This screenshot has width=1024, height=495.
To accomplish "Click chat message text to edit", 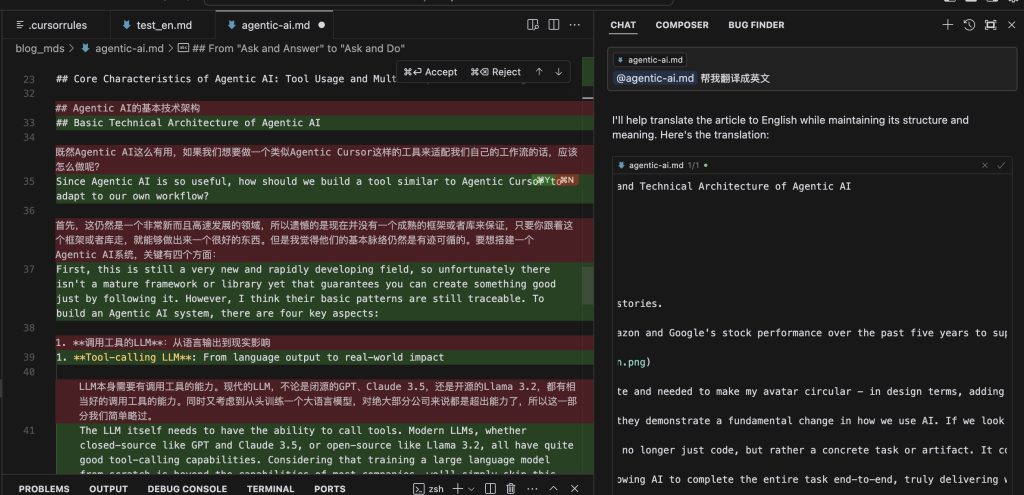I will (735, 78).
